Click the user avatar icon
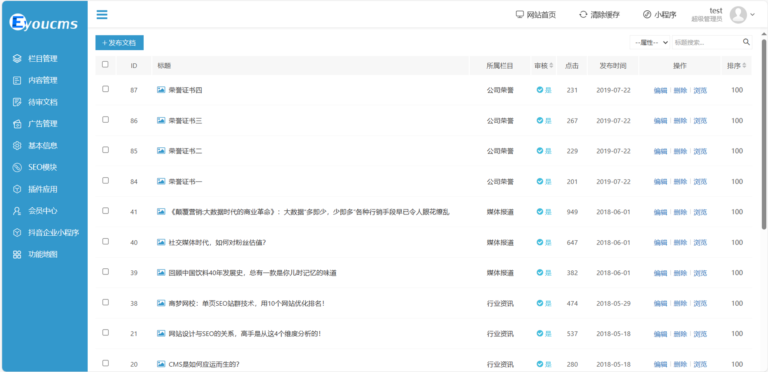 (738, 15)
